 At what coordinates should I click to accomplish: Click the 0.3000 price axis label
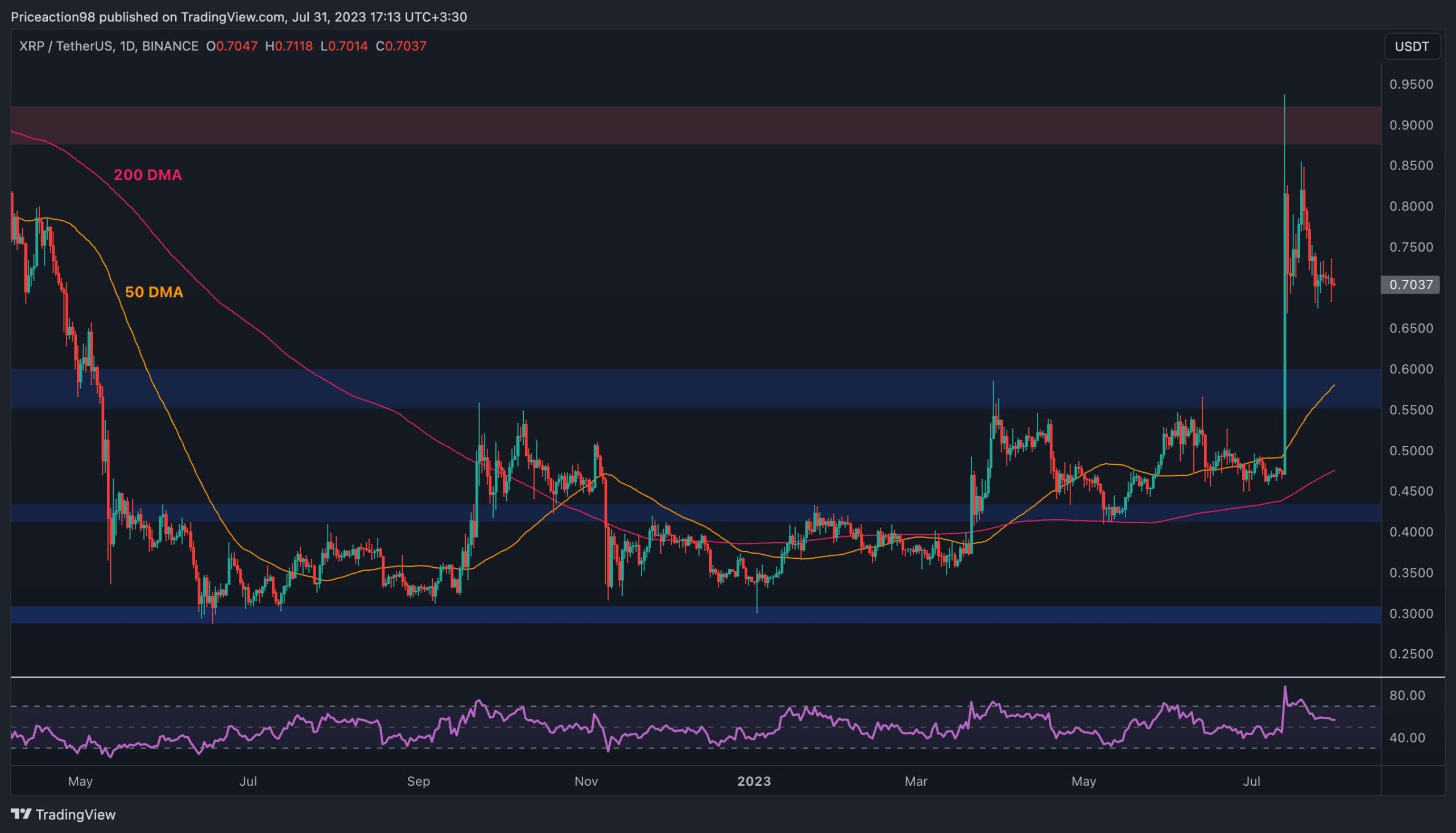(1412, 613)
